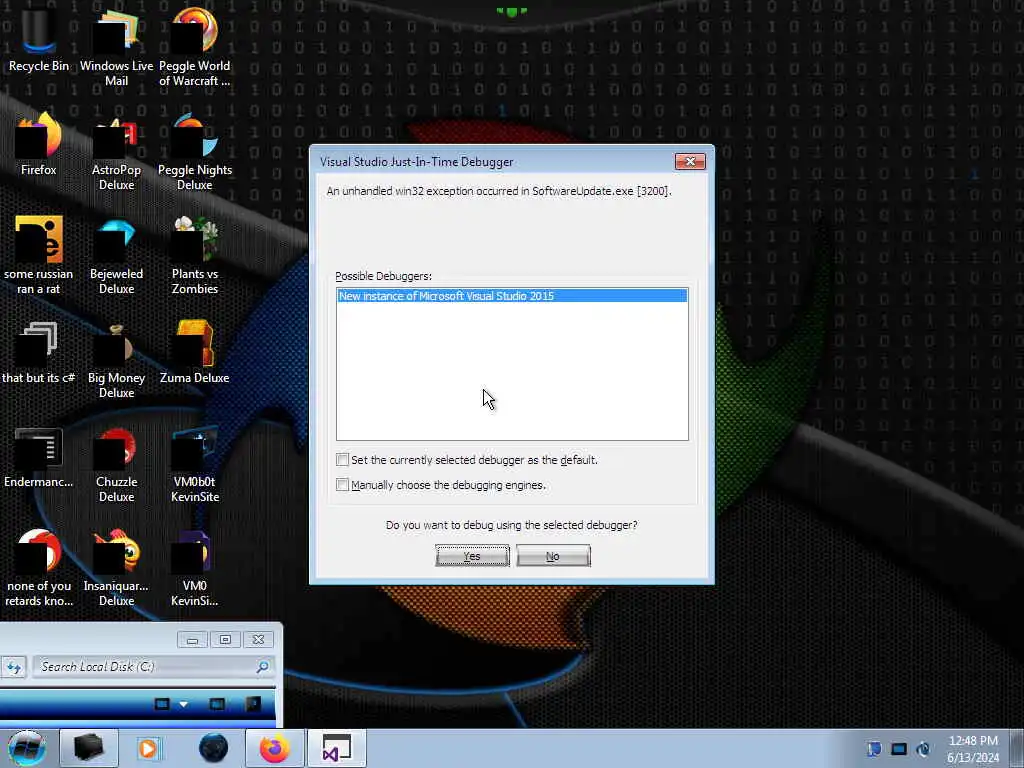Open the Recycle Bin desktop icon

[39, 38]
